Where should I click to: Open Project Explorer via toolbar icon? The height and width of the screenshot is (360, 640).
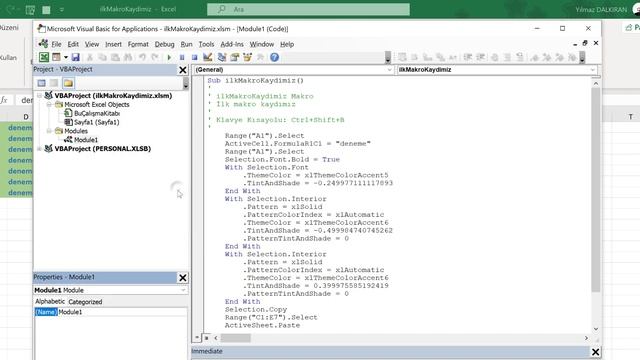coord(222,58)
